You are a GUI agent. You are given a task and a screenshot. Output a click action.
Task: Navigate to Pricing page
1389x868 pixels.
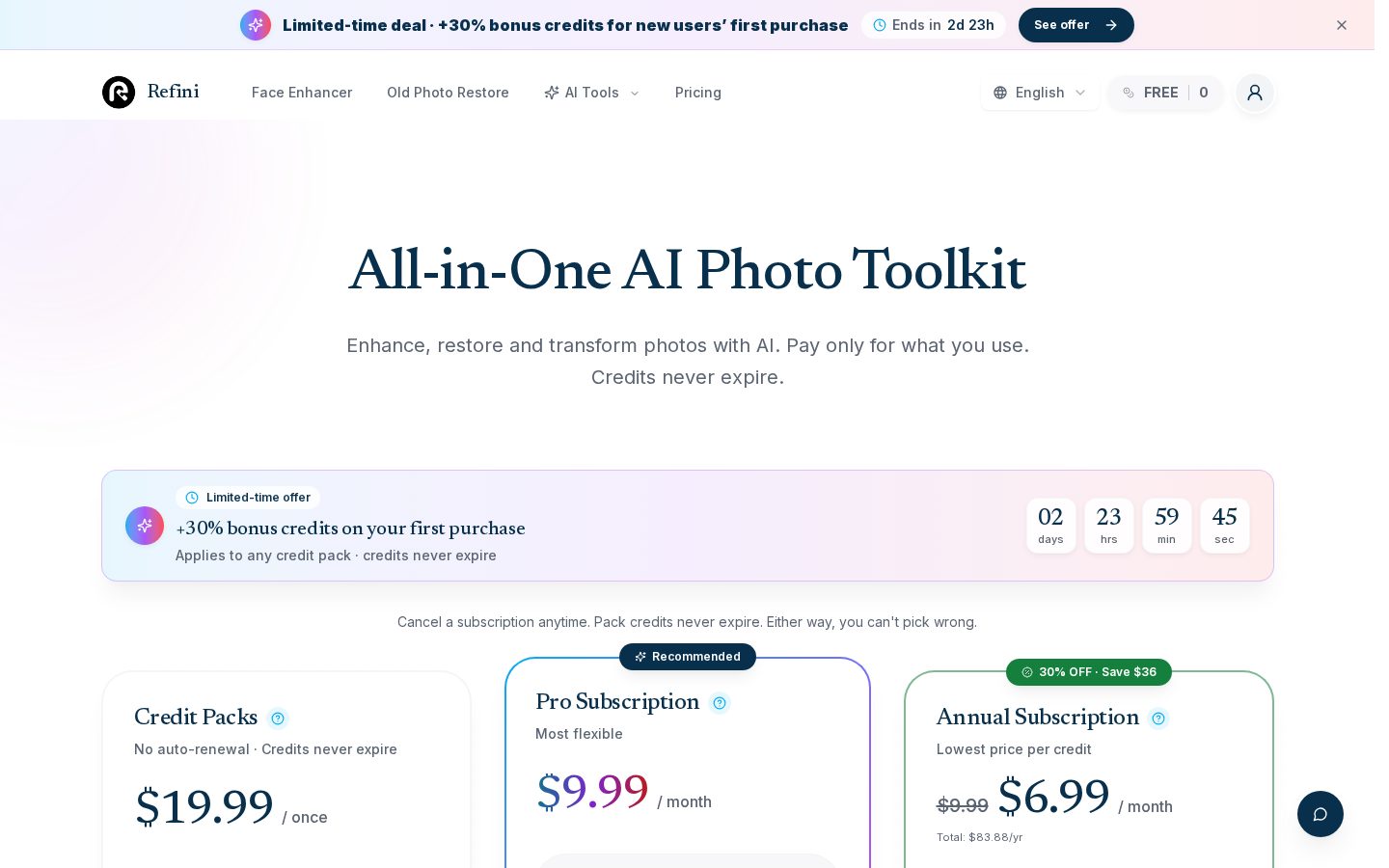tap(698, 93)
